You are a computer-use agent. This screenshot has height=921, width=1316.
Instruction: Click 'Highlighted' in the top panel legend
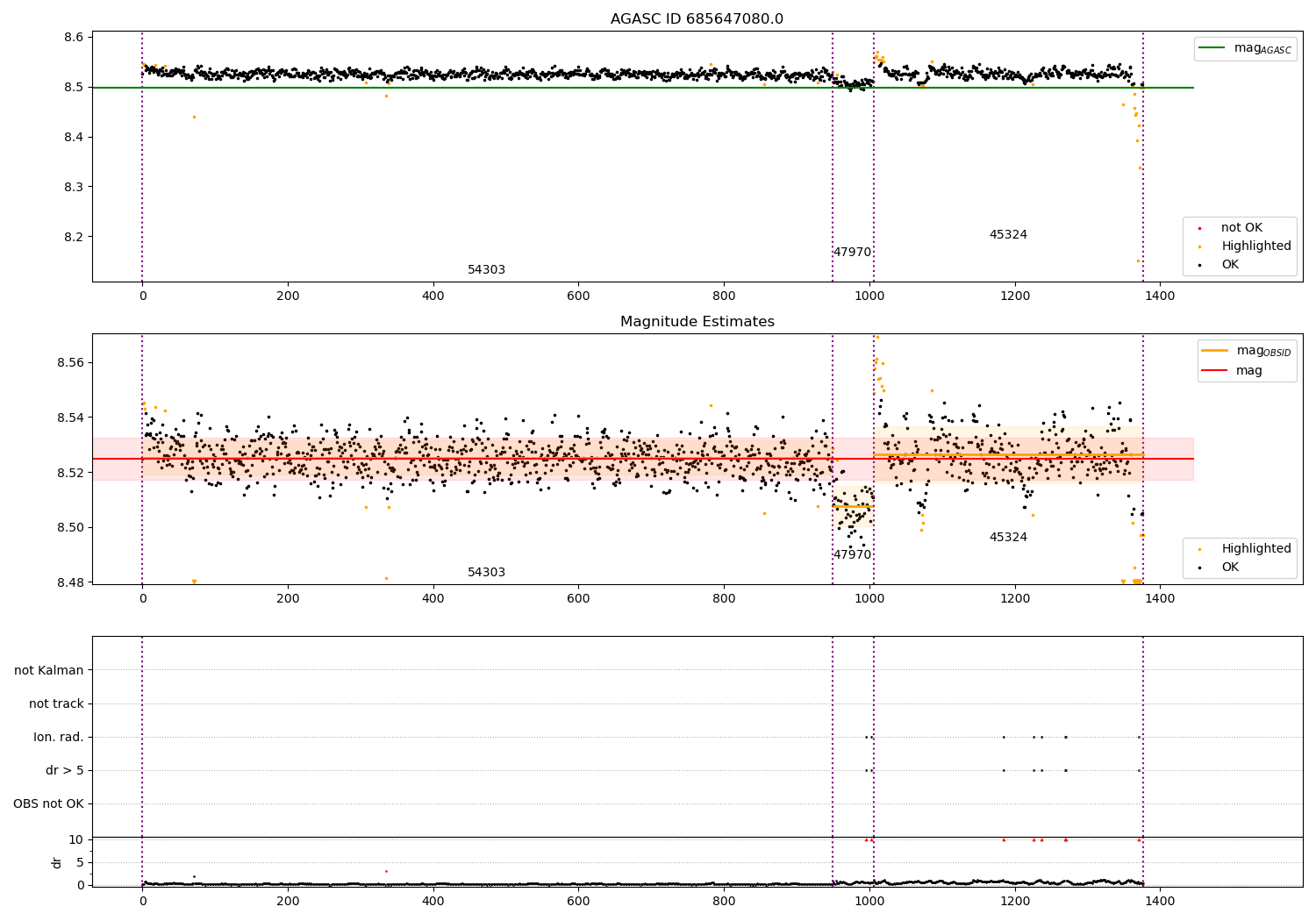pyautogui.click(x=1256, y=246)
